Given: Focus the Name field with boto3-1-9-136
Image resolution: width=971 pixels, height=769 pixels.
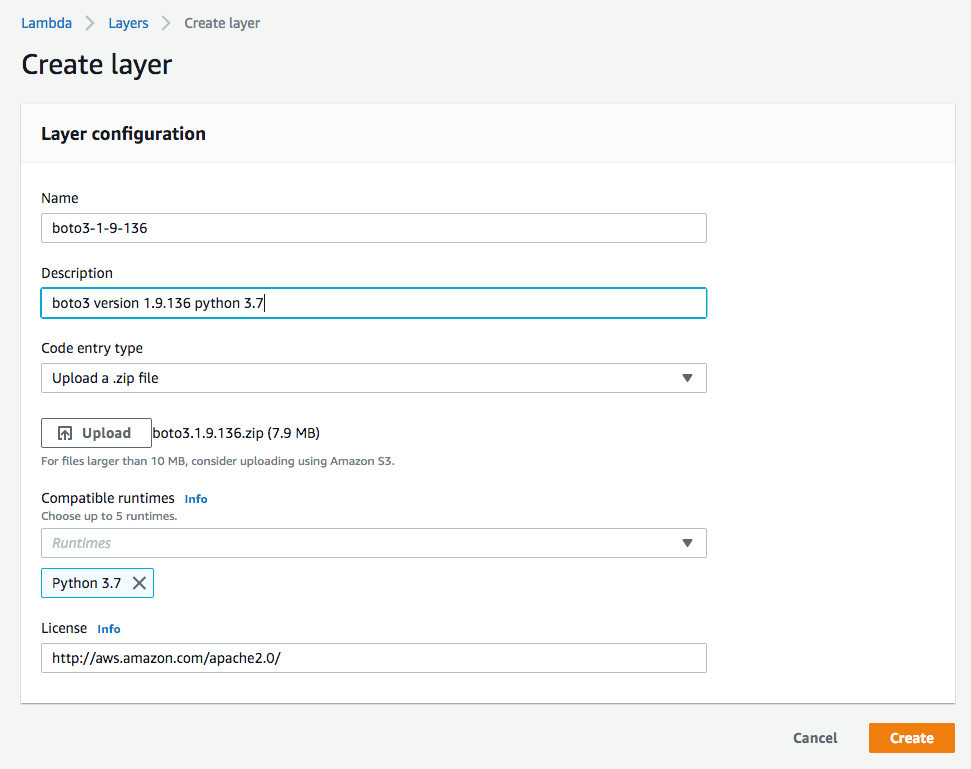Looking at the screenshot, I should [x=373, y=228].
